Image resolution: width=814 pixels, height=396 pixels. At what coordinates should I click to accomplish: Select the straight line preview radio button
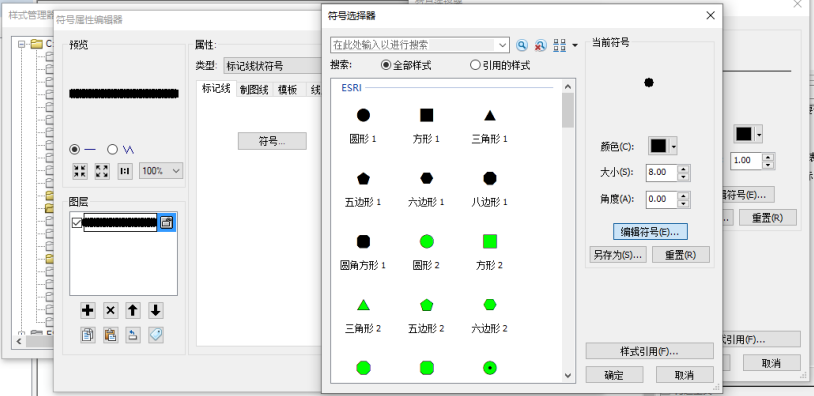(75, 149)
